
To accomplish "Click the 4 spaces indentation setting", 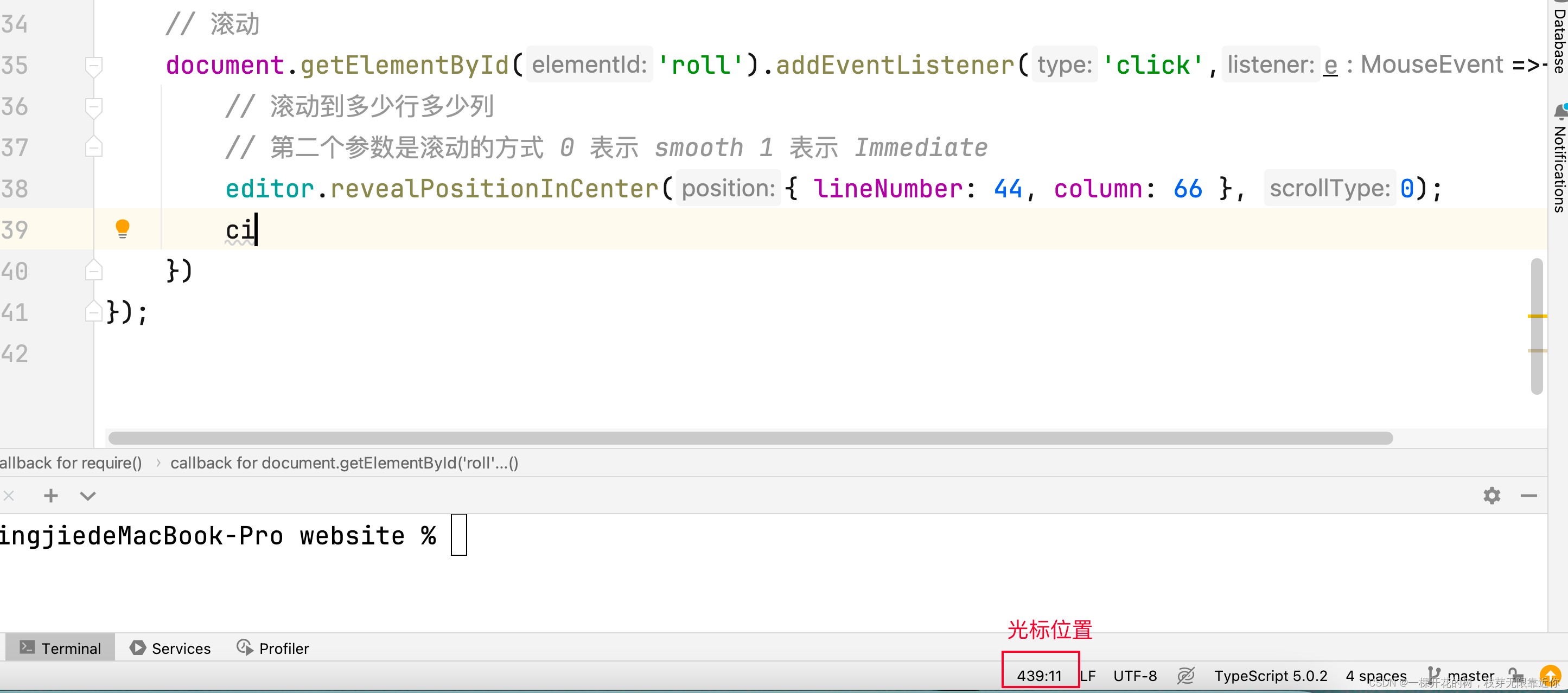I will tap(1374, 675).
